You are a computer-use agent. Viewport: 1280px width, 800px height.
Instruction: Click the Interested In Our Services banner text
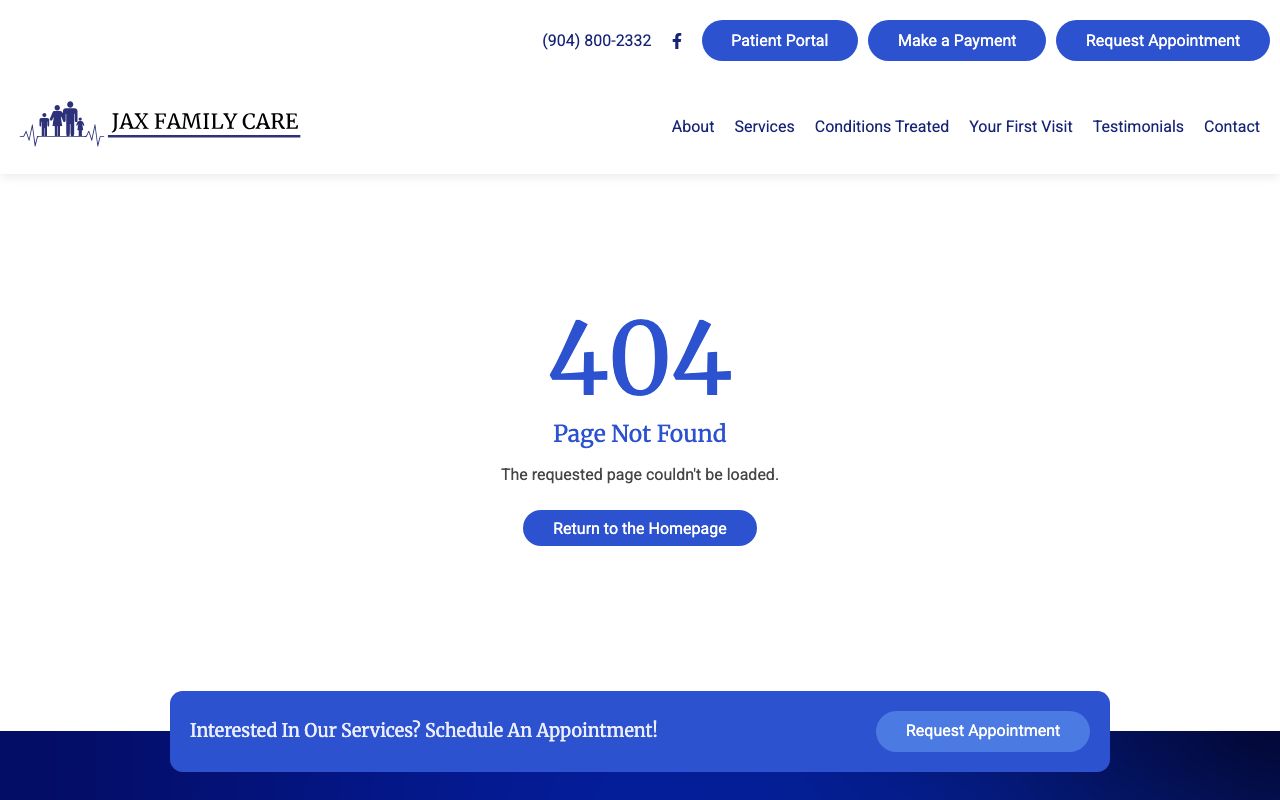[x=423, y=730]
